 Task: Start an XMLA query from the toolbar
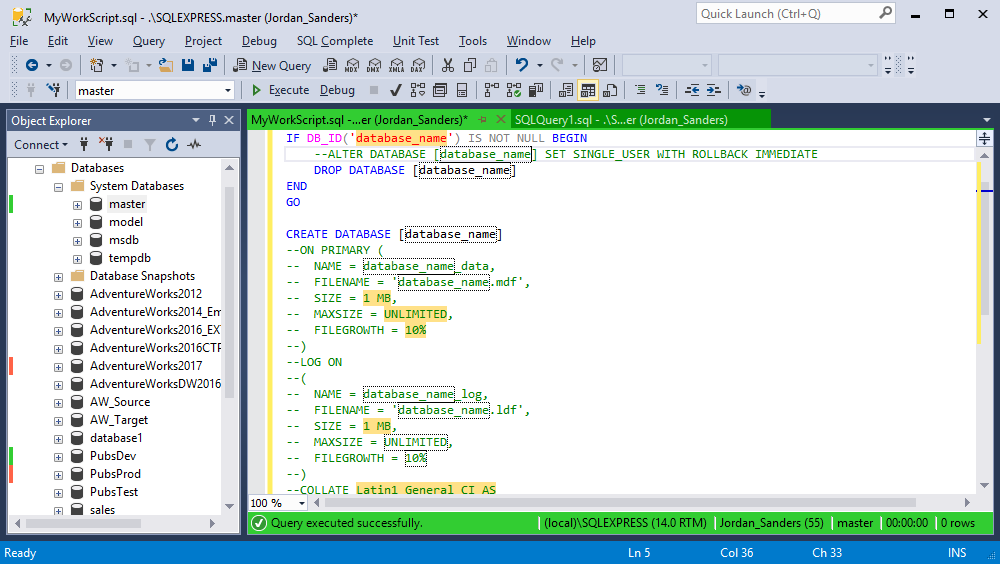click(397, 65)
